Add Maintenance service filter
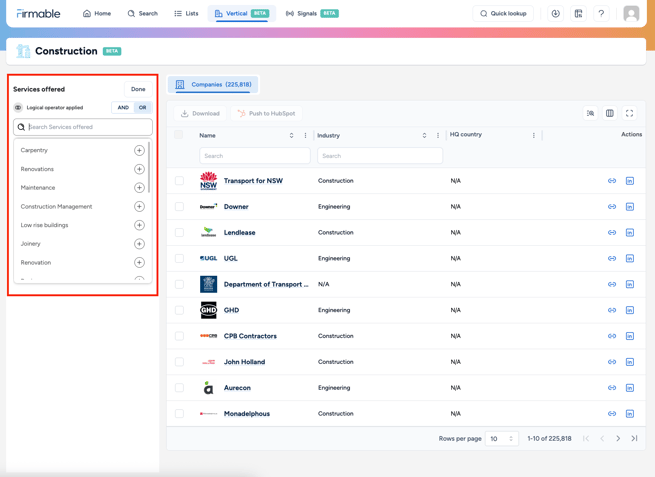The width and height of the screenshot is (655, 477). pos(139,188)
